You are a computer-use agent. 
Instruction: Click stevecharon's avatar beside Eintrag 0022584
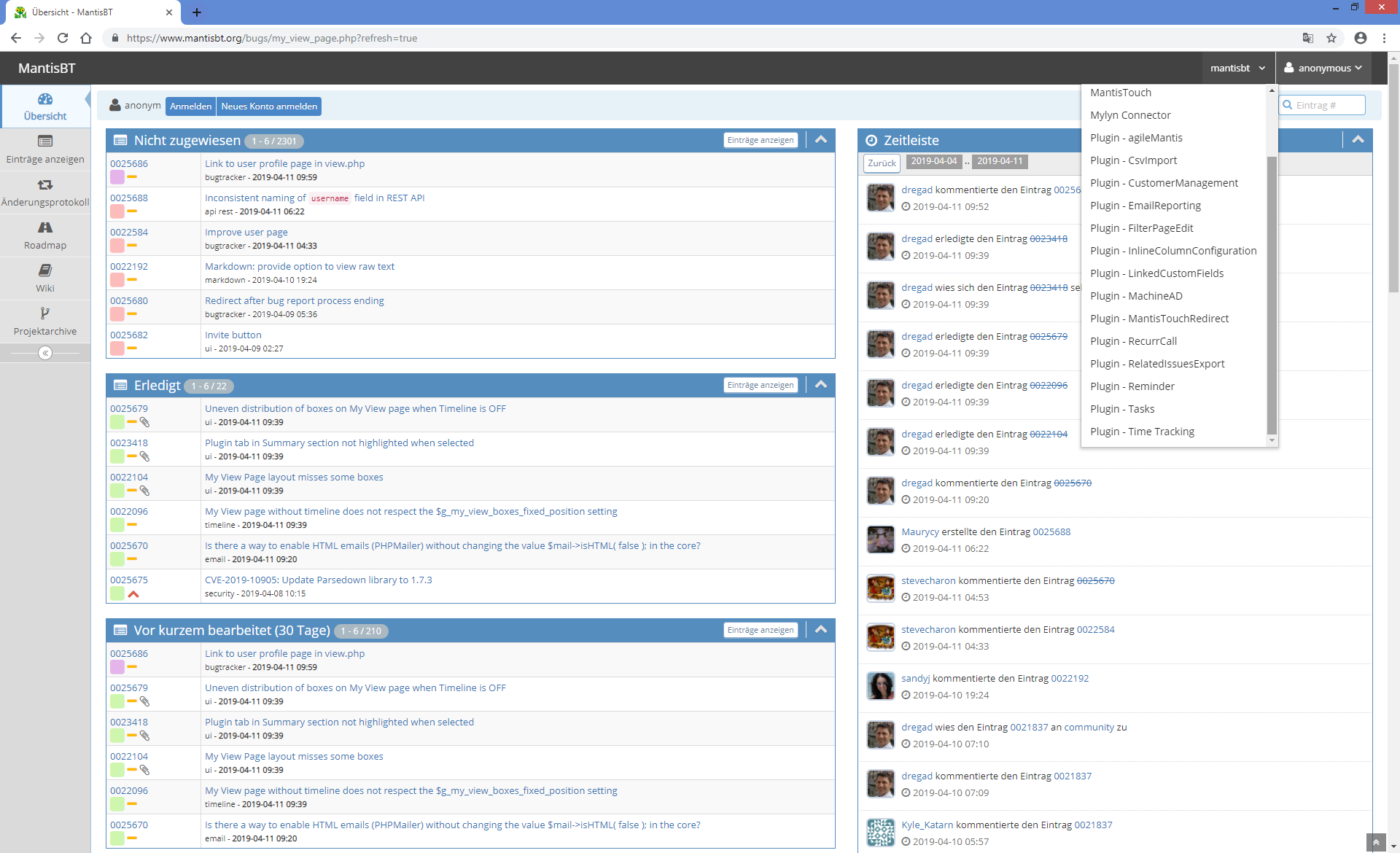[881, 637]
